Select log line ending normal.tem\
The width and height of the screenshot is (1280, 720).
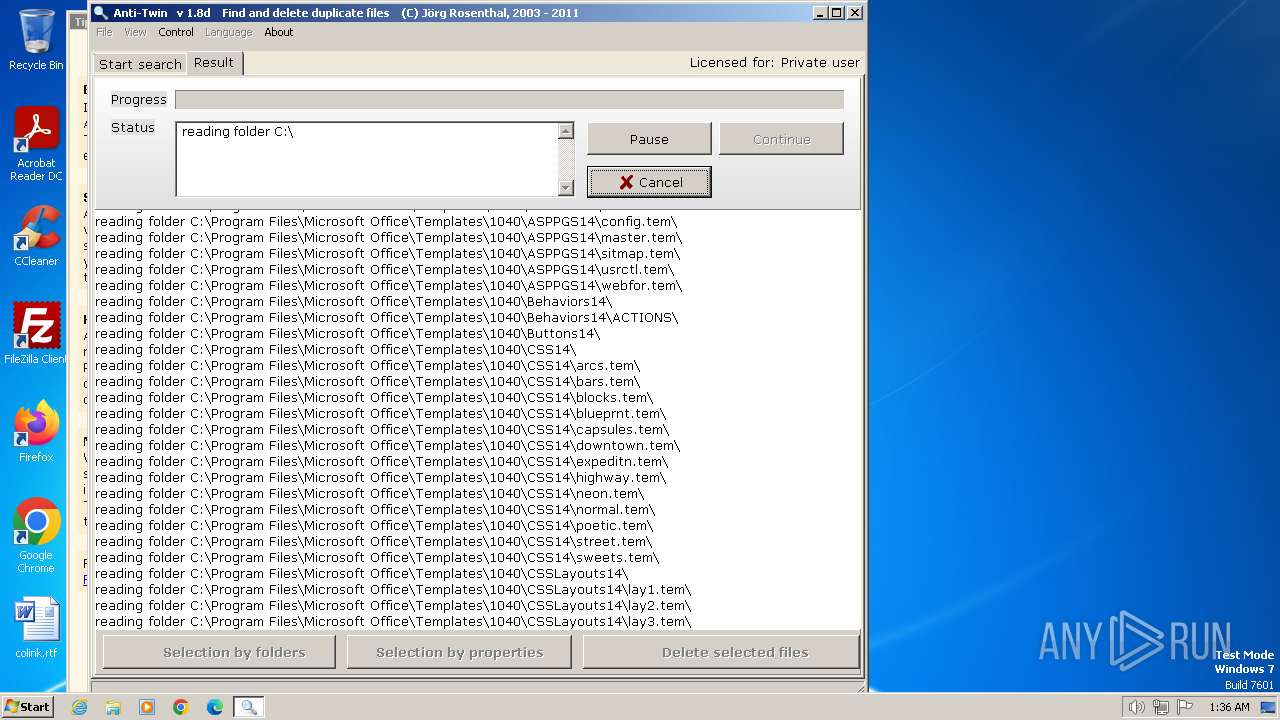point(374,510)
